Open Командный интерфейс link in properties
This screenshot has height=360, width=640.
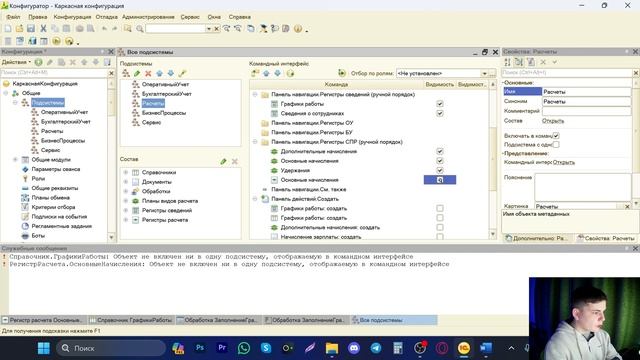tap(564, 162)
